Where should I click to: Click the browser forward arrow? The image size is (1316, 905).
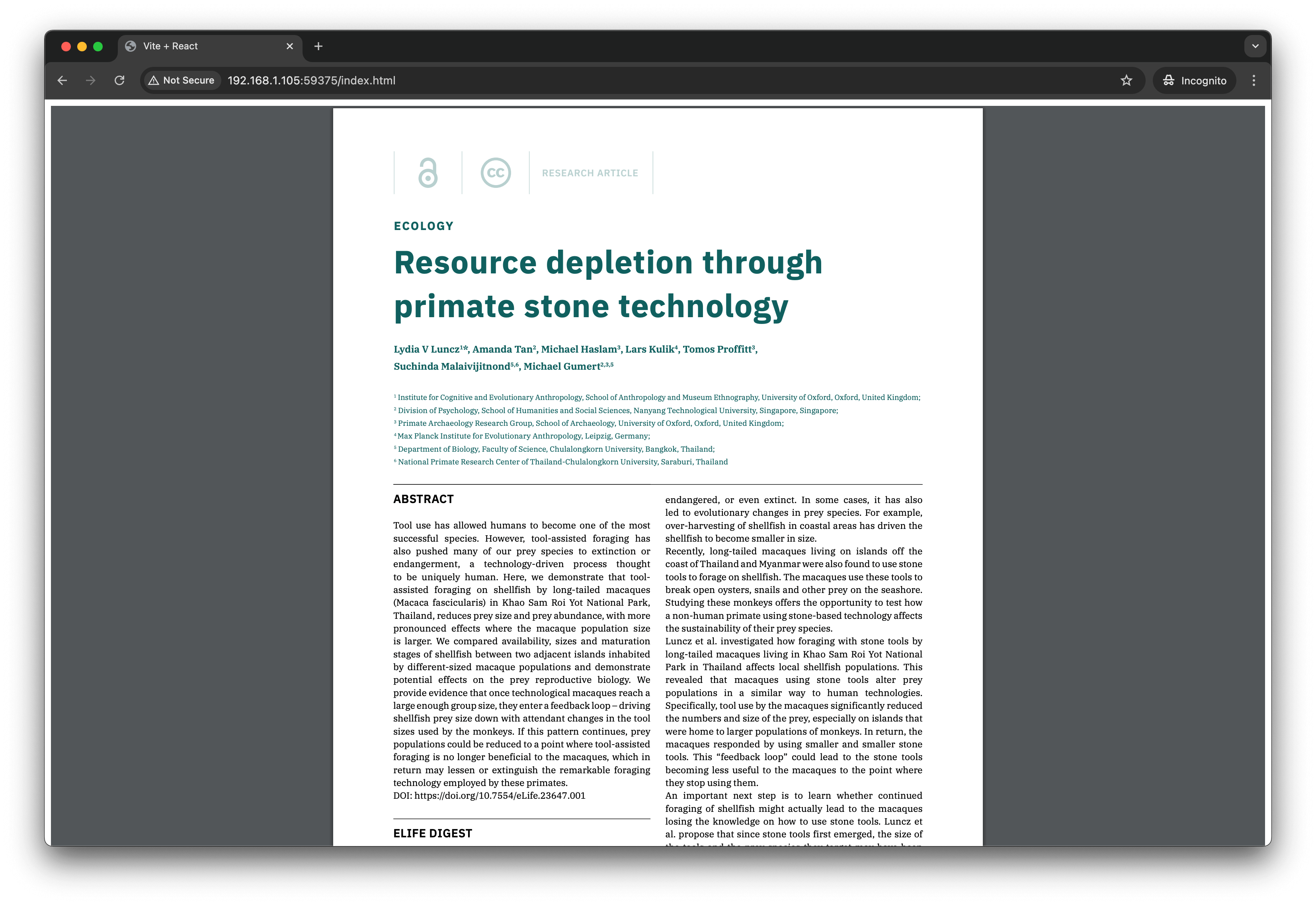click(91, 80)
